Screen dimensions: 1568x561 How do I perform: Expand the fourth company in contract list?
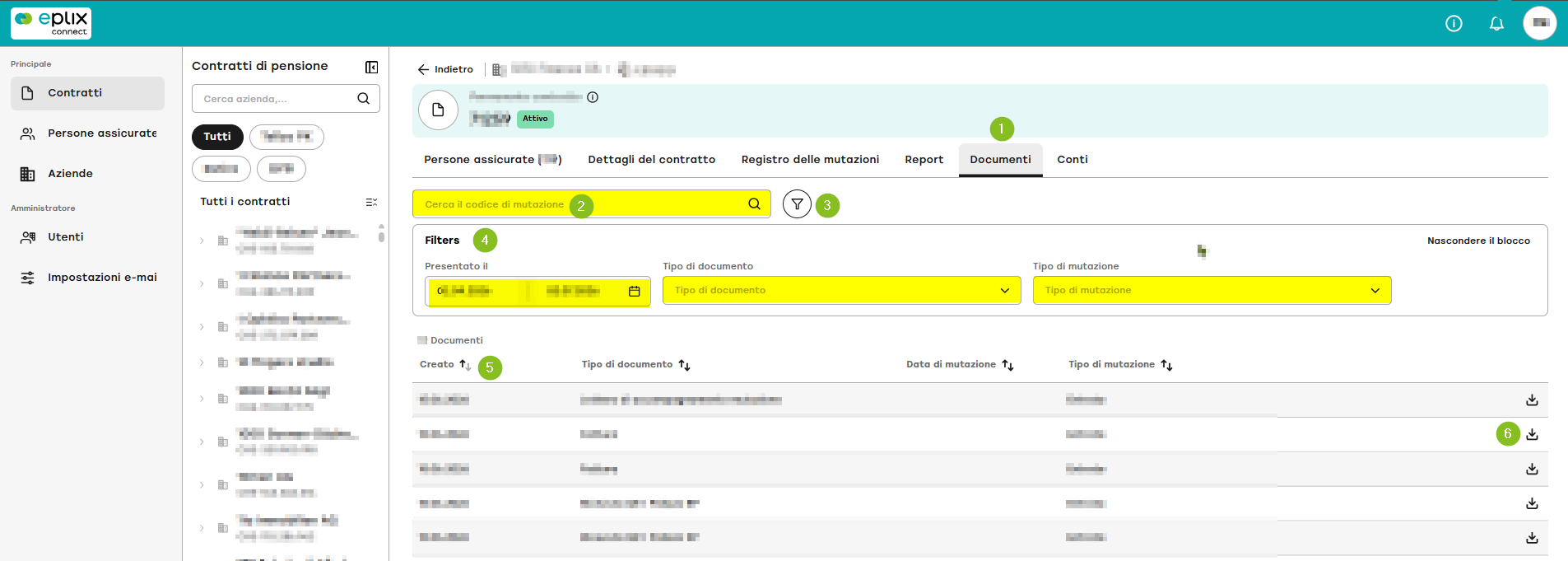point(202,362)
